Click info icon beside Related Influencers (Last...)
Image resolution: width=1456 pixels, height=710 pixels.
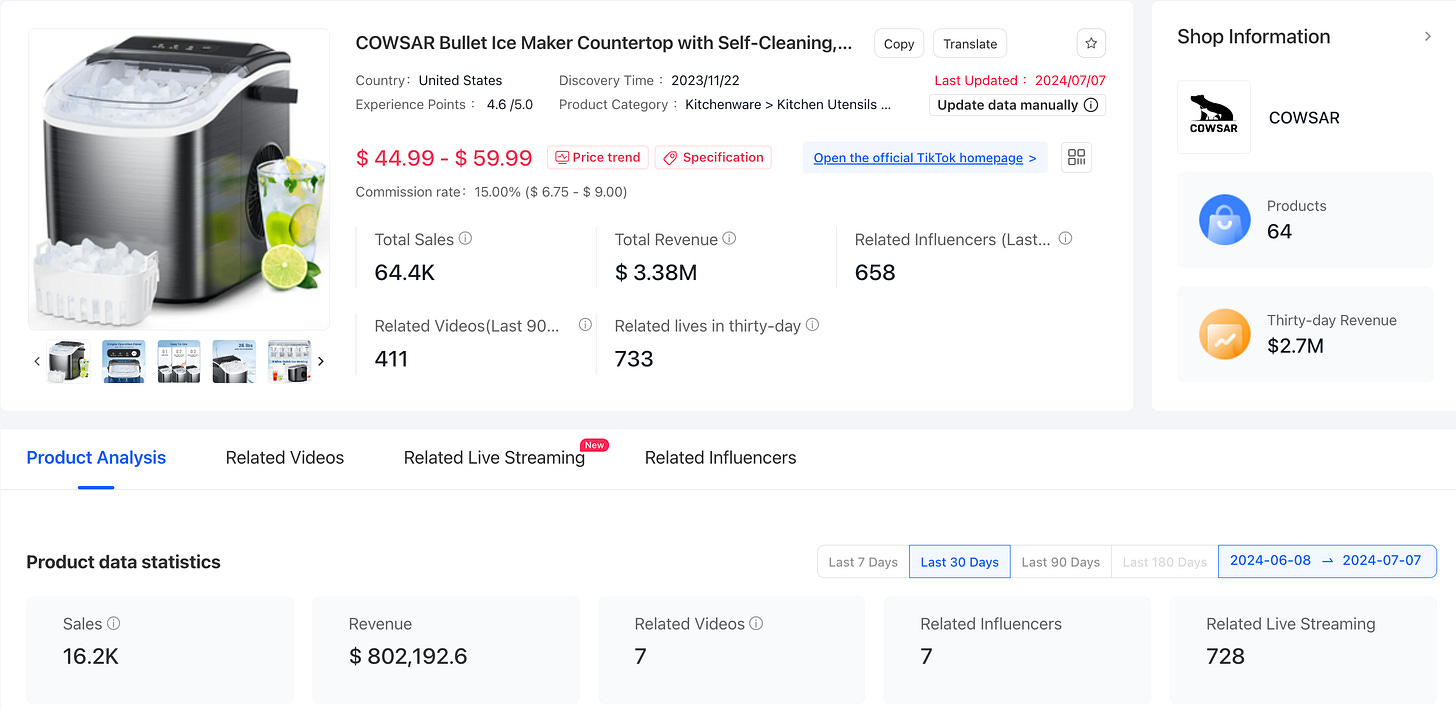click(1065, 239)
